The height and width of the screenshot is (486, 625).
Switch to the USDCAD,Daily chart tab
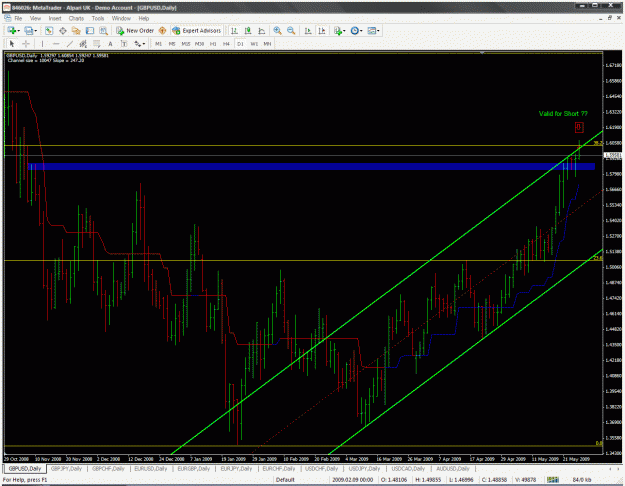[408, 469]
